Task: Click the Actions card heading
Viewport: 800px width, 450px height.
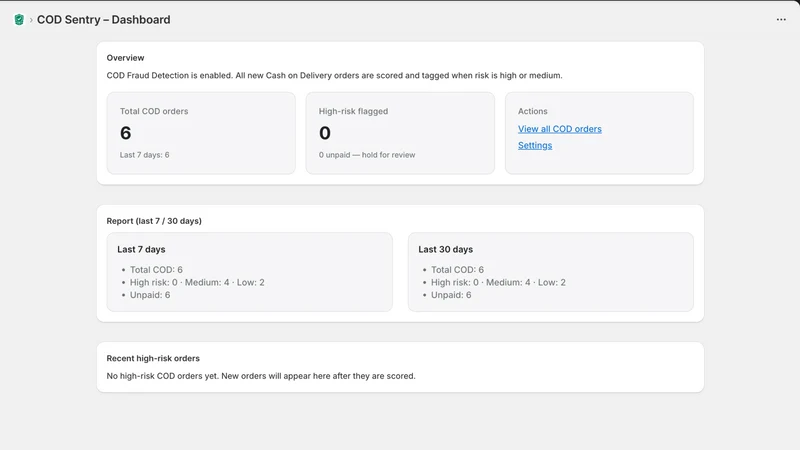Action: coord(533,111)
